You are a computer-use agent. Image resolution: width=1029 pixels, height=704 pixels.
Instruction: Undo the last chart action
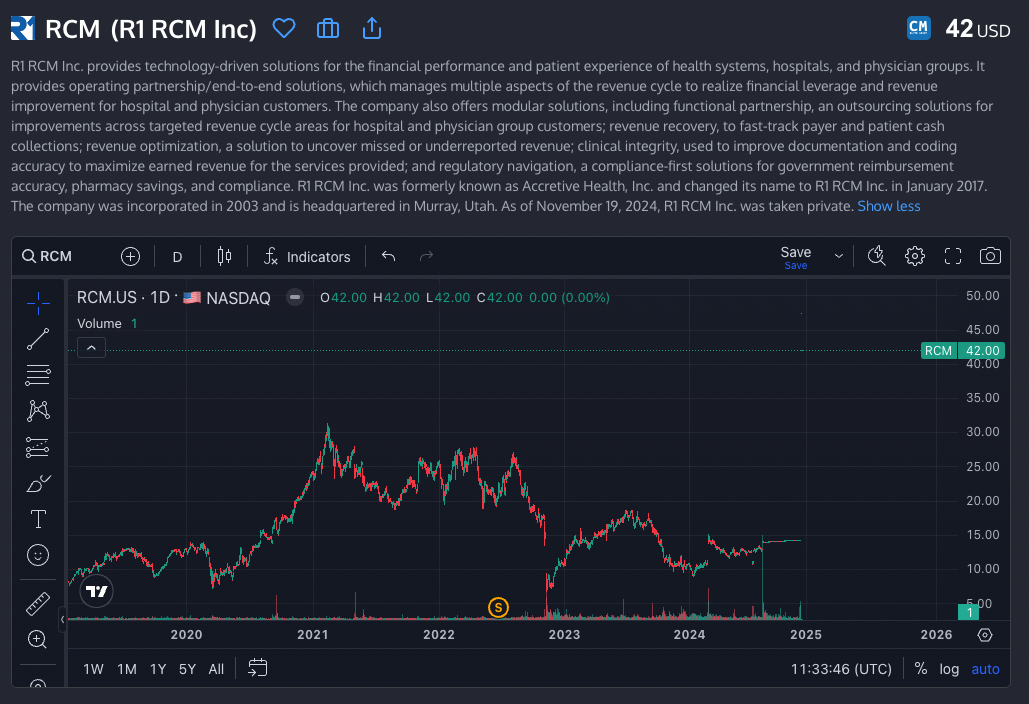(388, 256)
